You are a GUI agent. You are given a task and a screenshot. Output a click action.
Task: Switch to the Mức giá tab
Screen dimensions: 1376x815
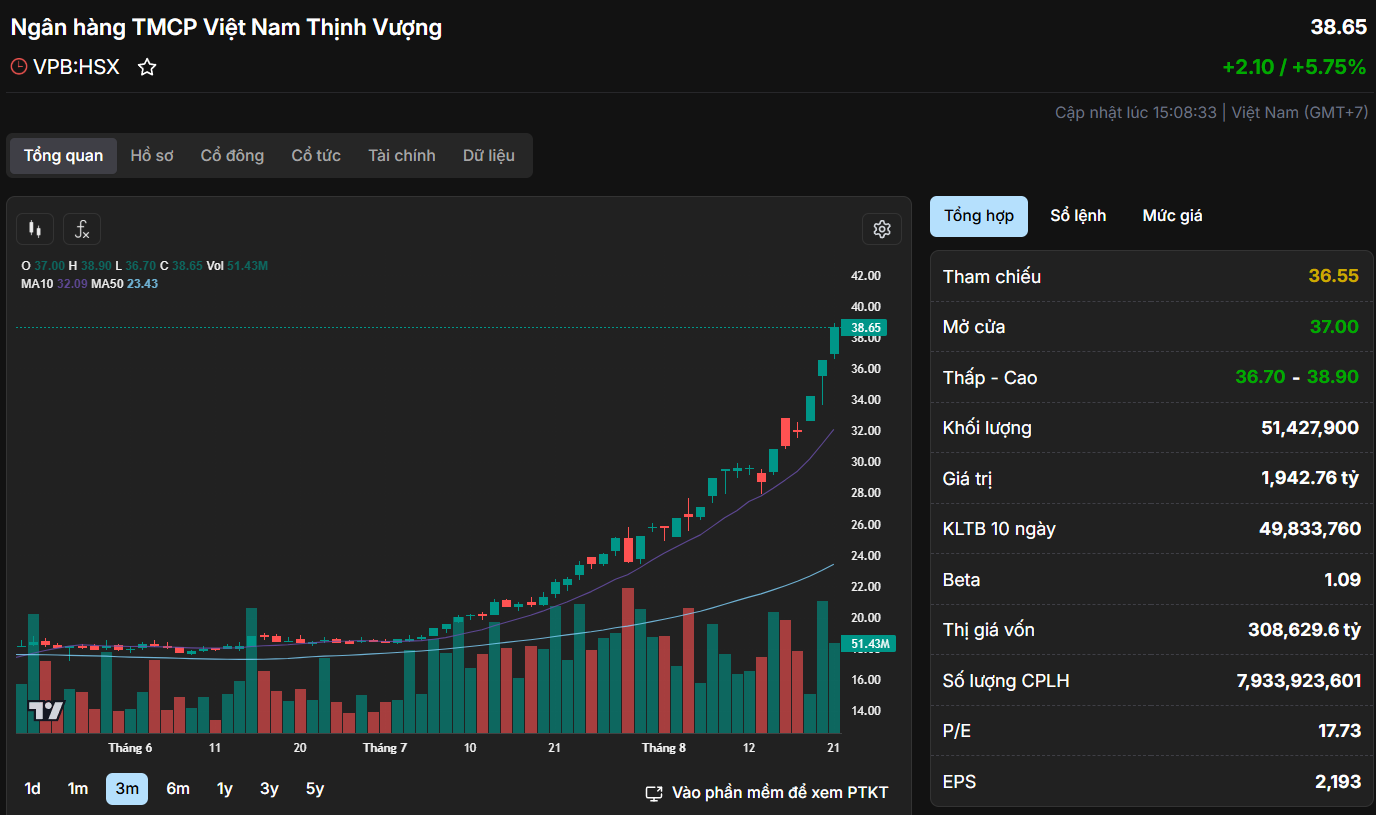point(1173,216)
